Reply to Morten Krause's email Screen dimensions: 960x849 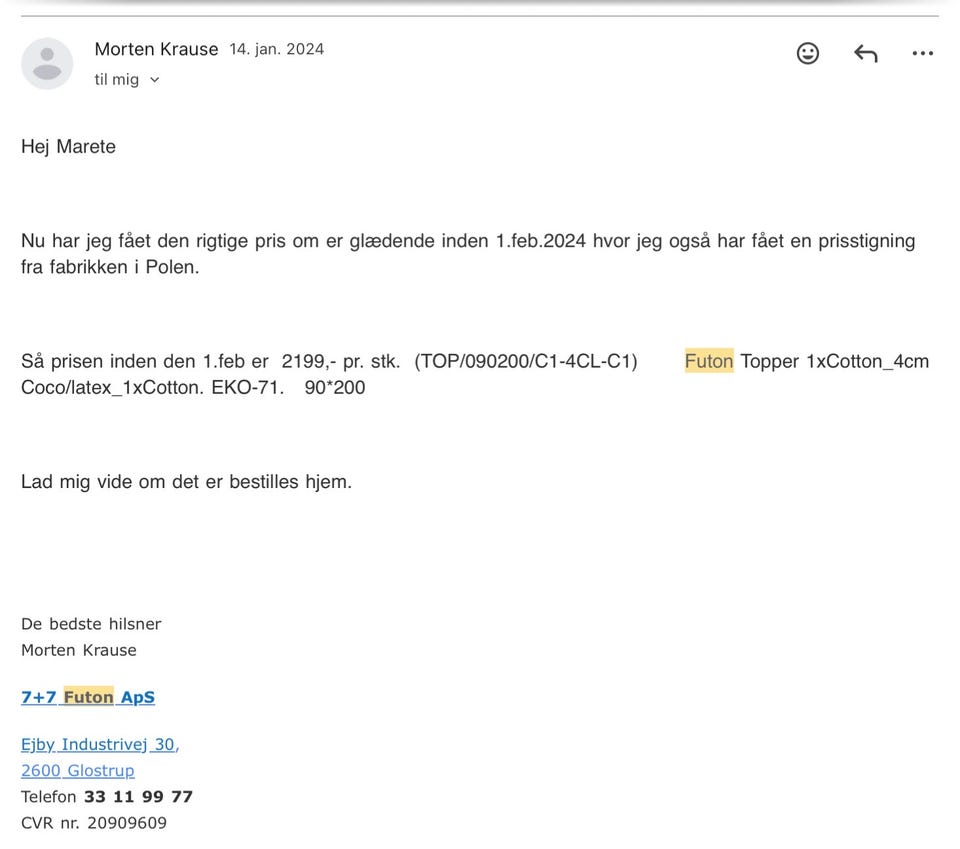tap(865, 54)
